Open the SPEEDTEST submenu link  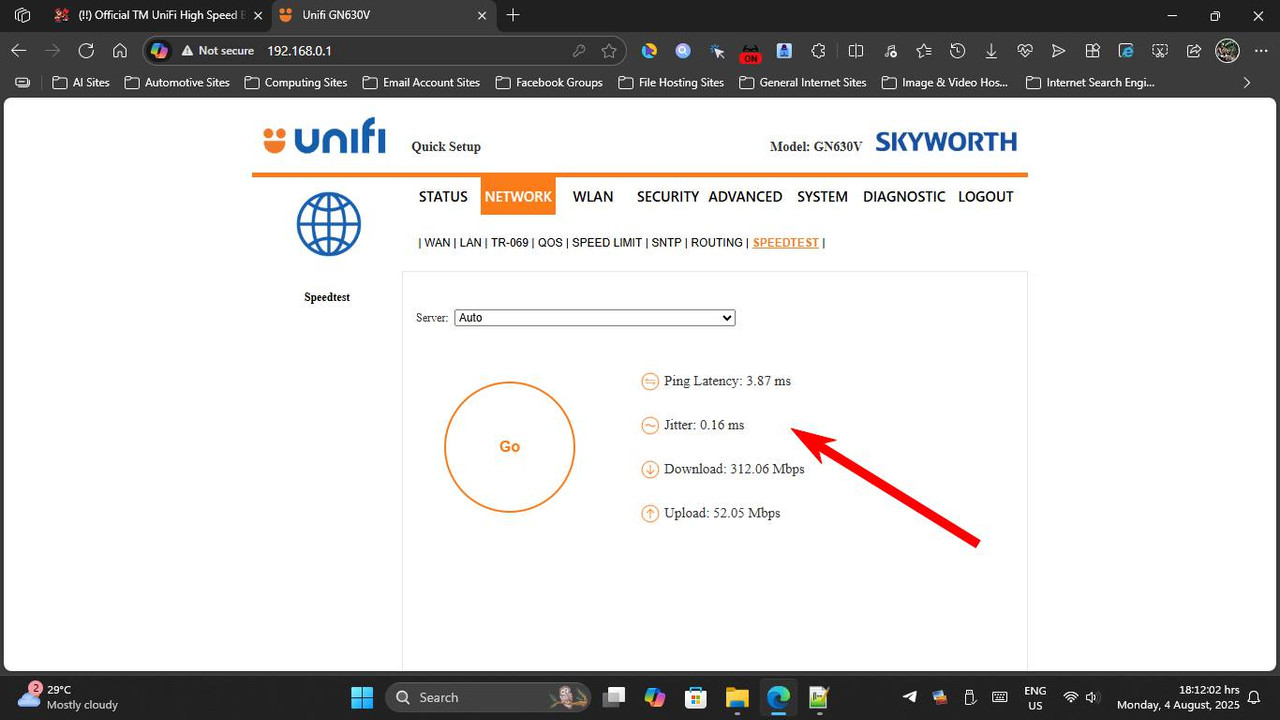click(786, 243)
